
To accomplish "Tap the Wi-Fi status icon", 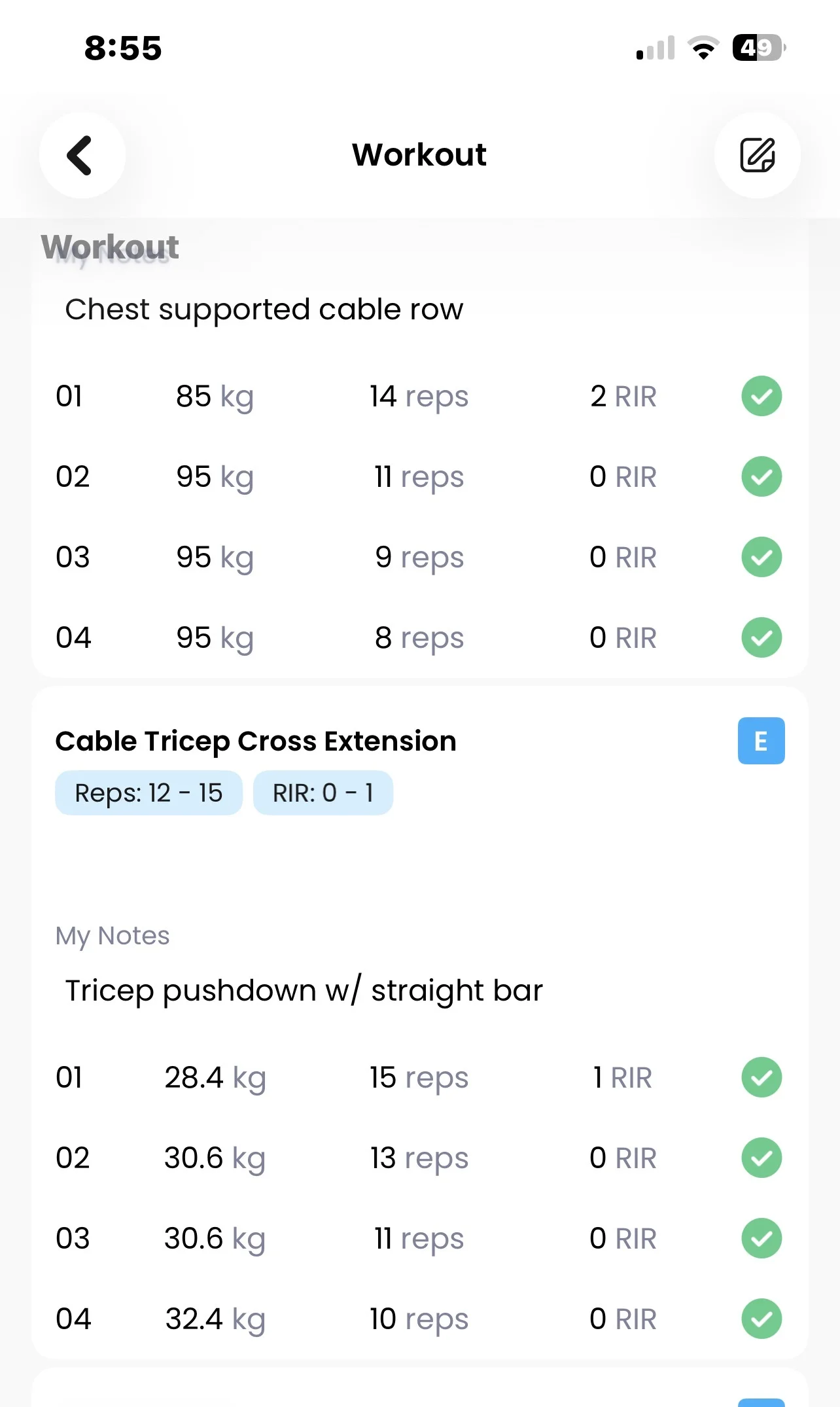I will click(703, 48).
